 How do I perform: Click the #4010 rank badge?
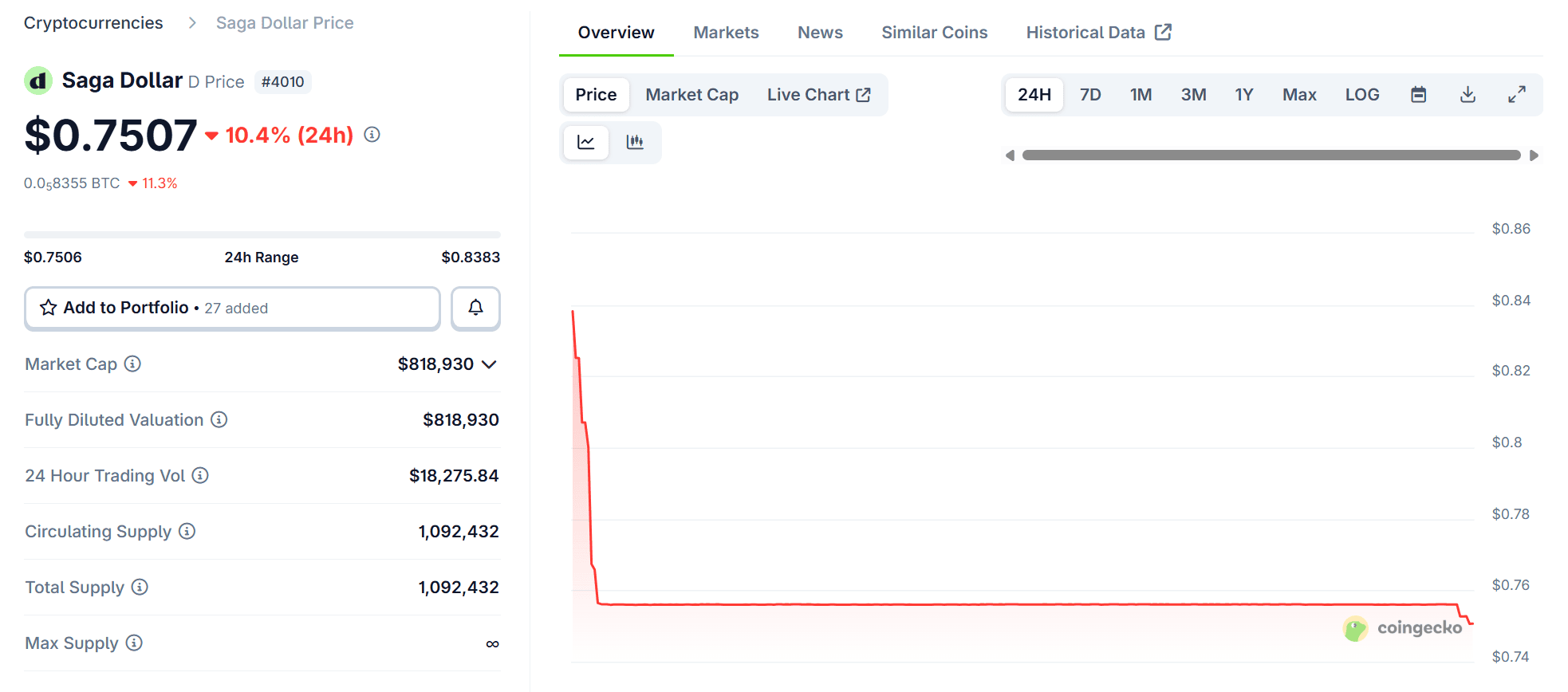click(x=283, y=81)
